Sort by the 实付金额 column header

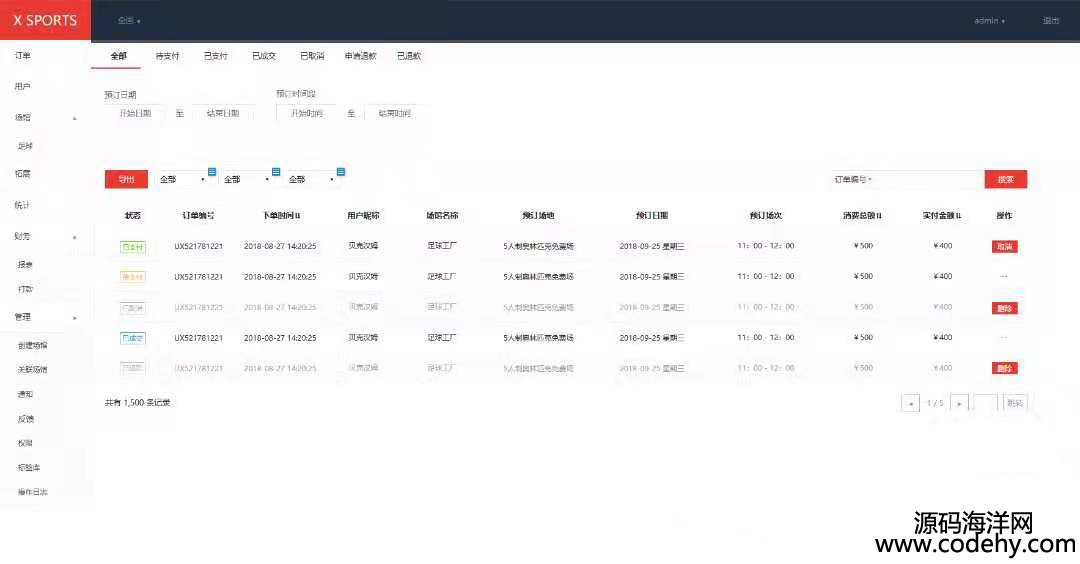pyautogui.click(x=942, y=216)
